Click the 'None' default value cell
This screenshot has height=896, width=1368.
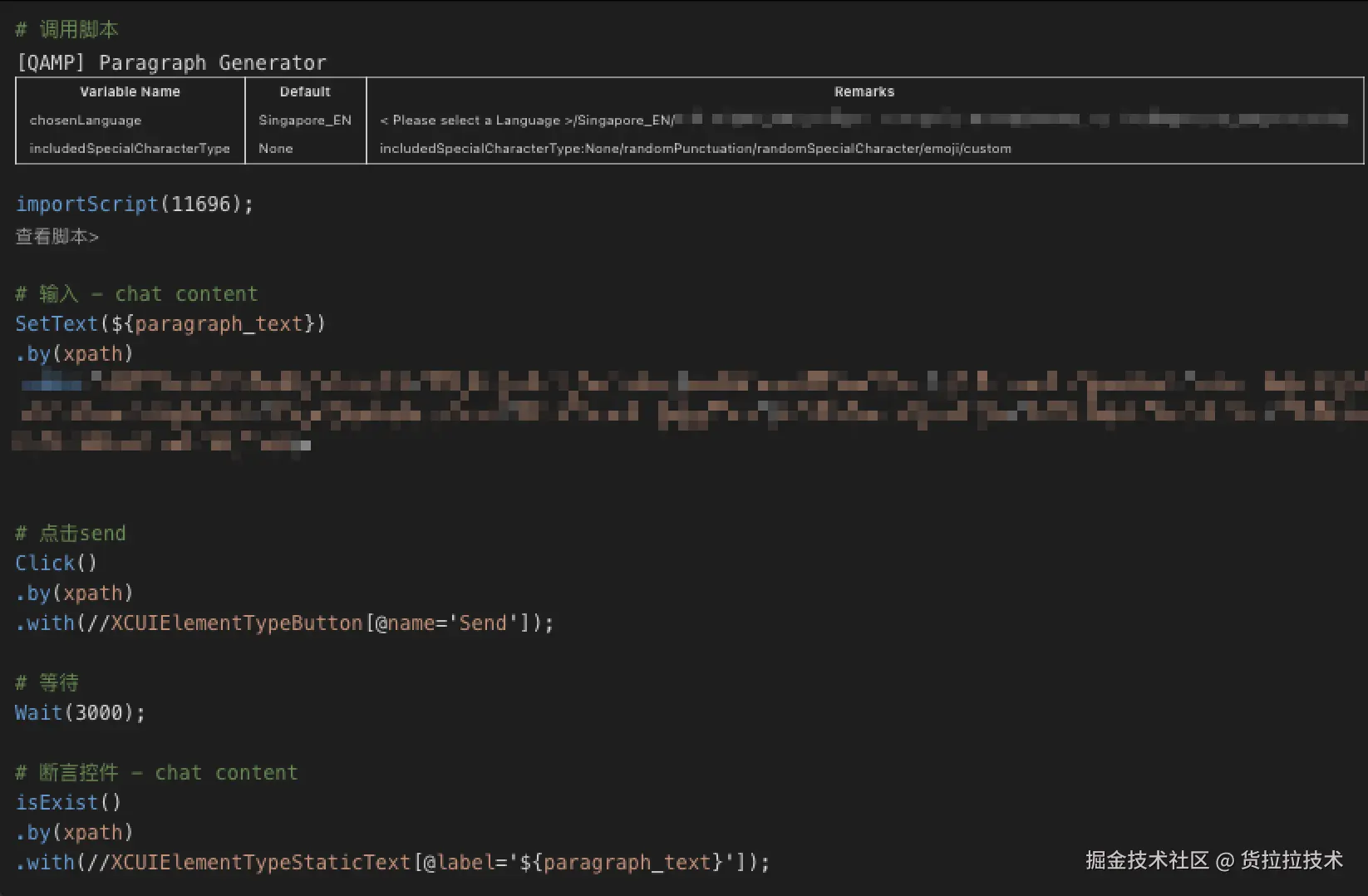pos(276,149)
